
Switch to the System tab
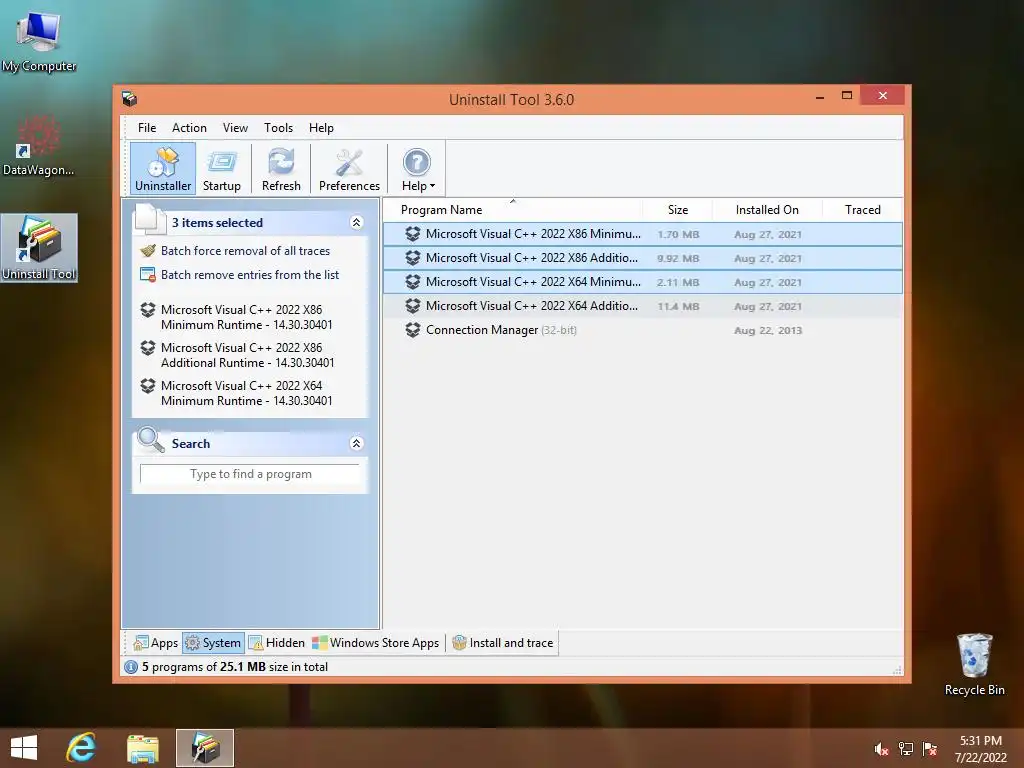(x=214, y=643)
